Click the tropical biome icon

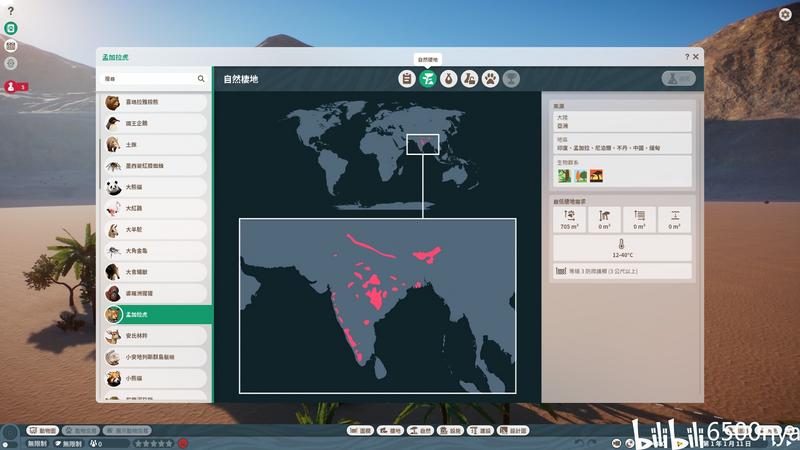tap(564, 176)
